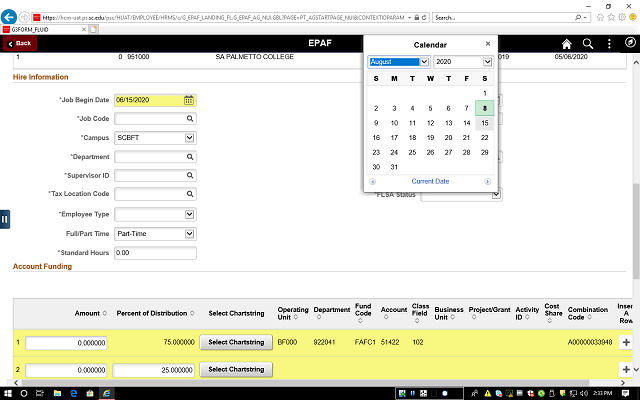Open File Explorer from taskbar
640x400 pixels.
(57, 393)
